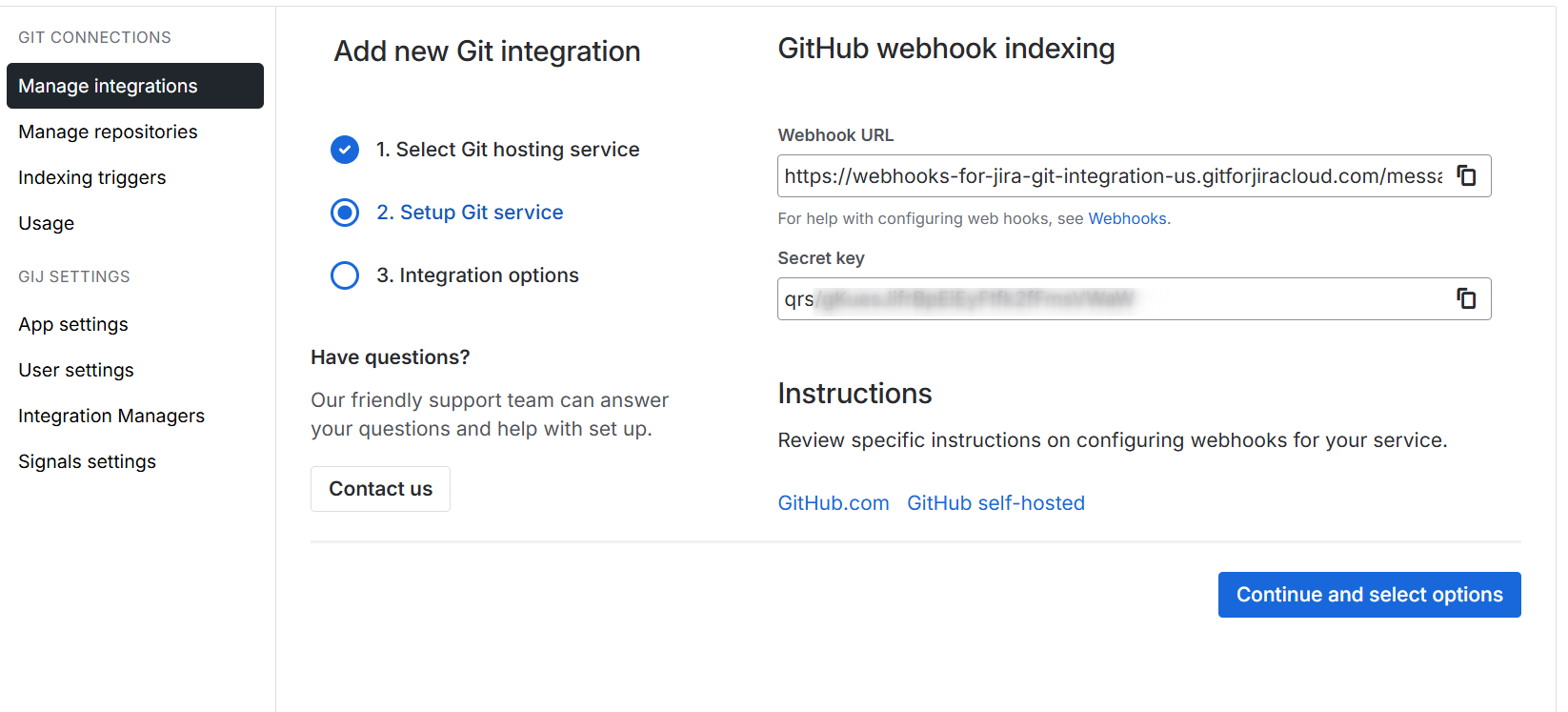Open Integration Managers page
Screen dimensions: 1568x712
[111, 416]
